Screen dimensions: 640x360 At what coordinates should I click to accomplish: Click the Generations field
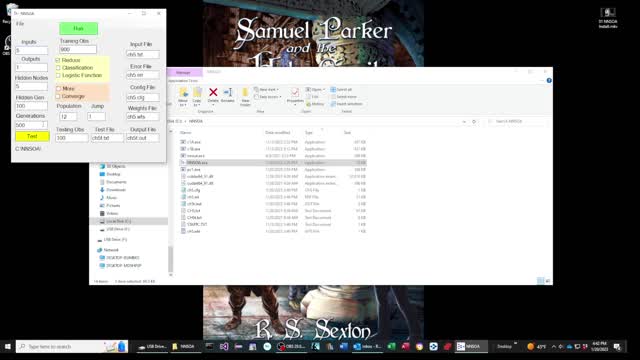[x=31, y=125]
